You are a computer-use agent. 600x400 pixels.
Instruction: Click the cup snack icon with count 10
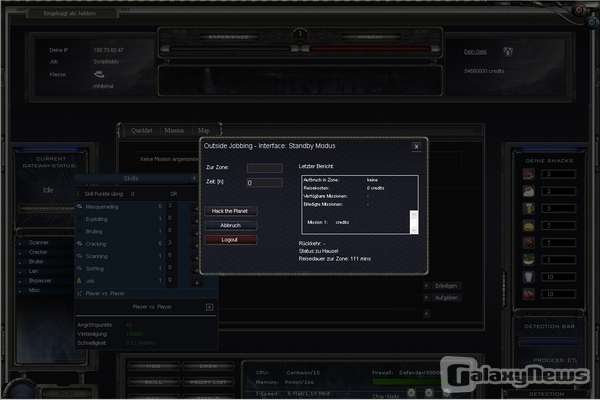529,277
